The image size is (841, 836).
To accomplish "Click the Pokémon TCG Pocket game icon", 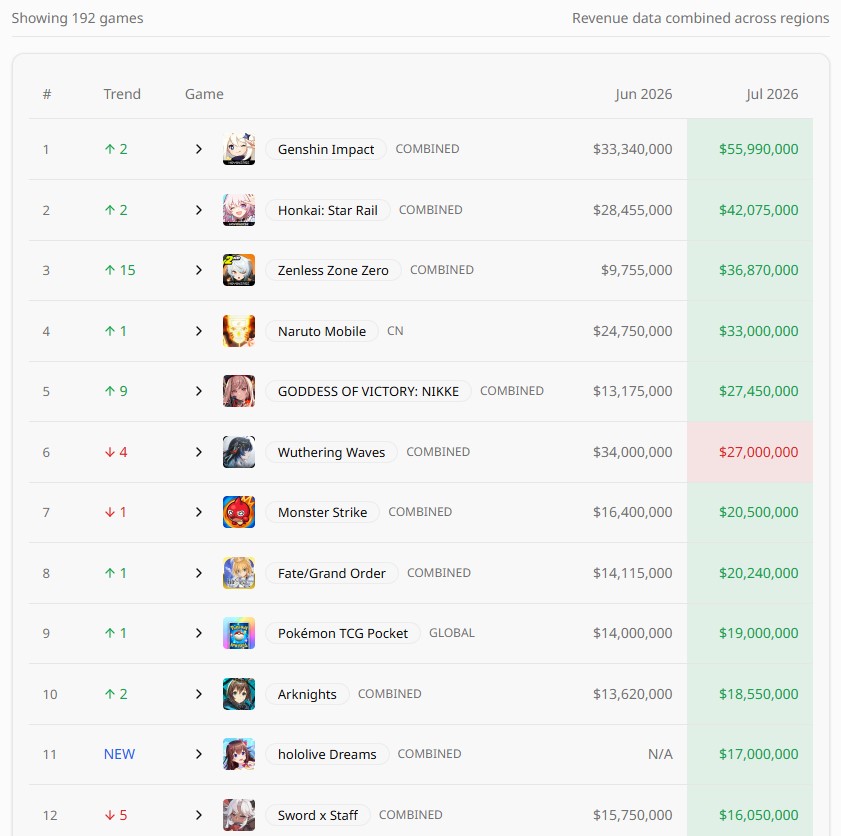I will coord(239,633).
